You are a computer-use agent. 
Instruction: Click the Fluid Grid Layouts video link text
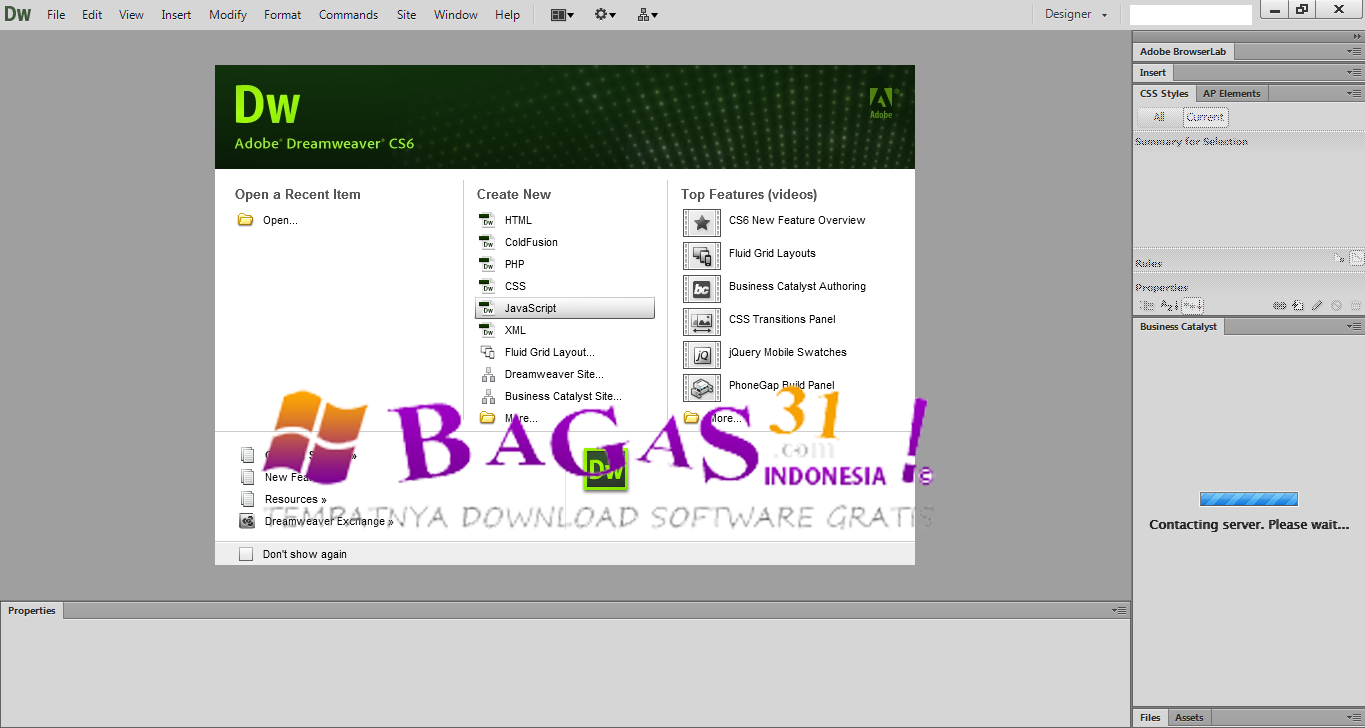click(x=772, y=253)
